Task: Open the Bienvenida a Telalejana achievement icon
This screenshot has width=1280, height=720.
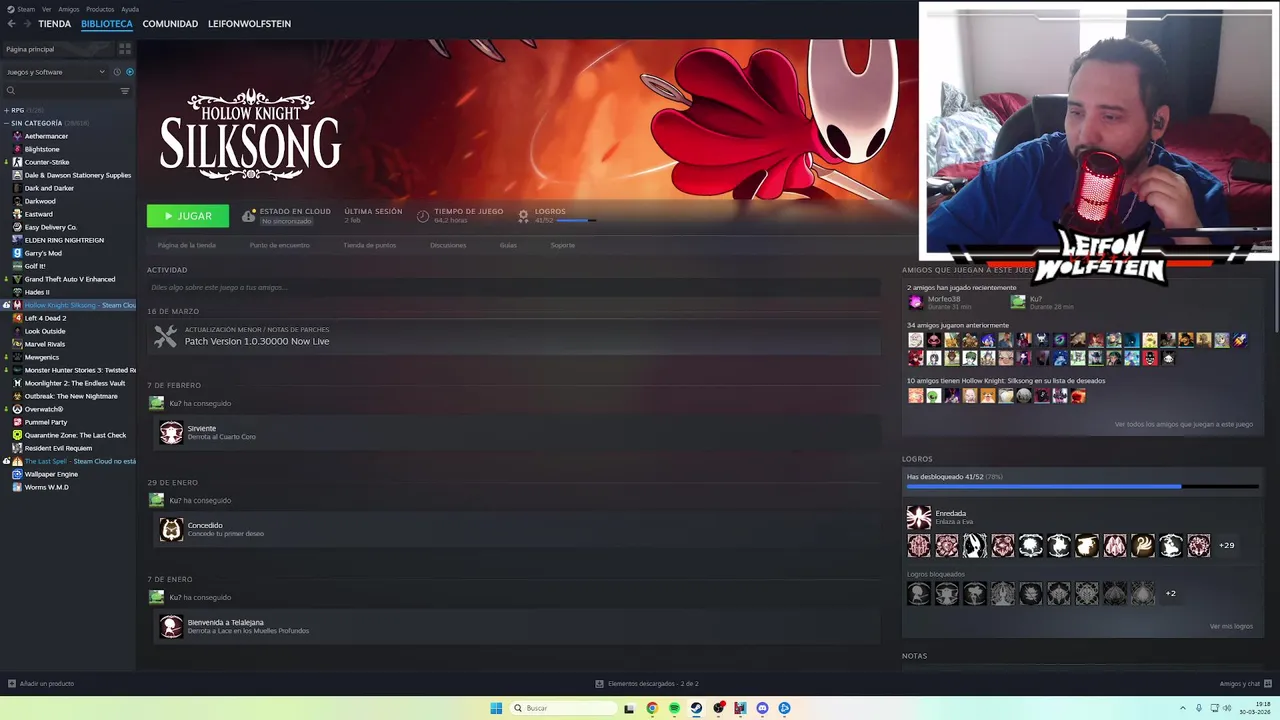Action: [171, 626]
